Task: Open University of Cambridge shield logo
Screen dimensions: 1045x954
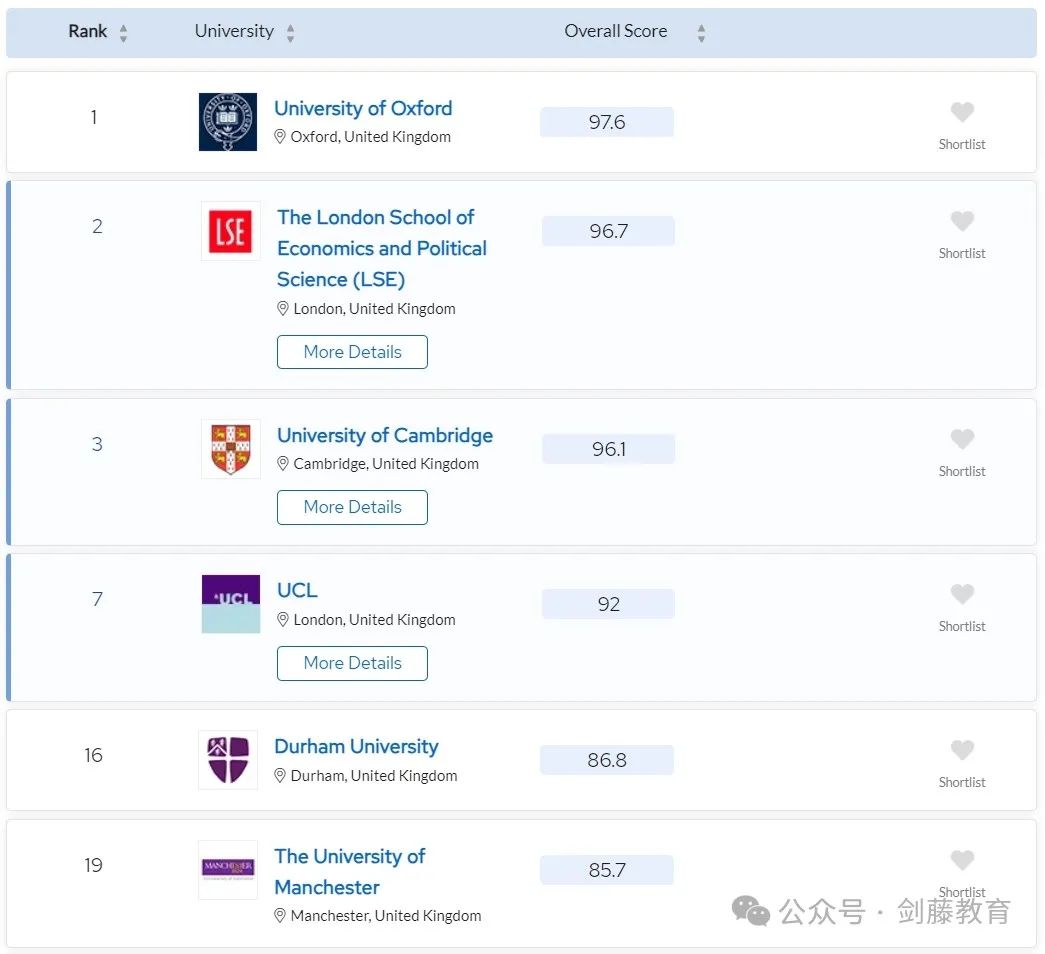Action: point(231,449)
